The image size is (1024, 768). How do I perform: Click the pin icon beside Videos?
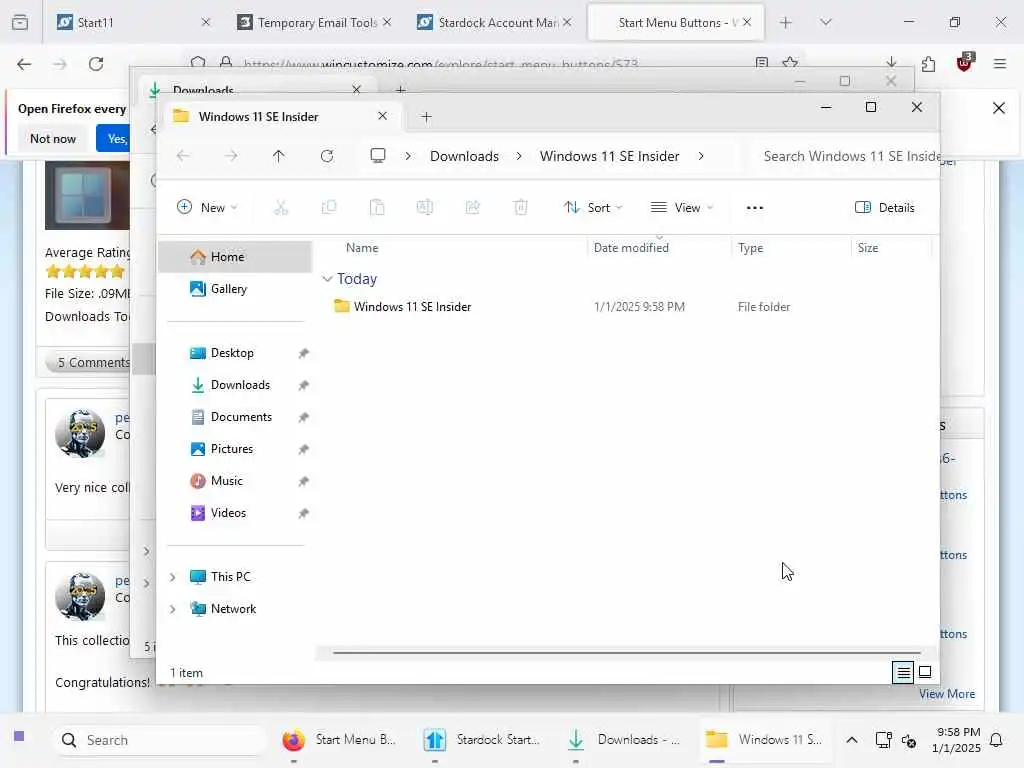tap(303, 513)
